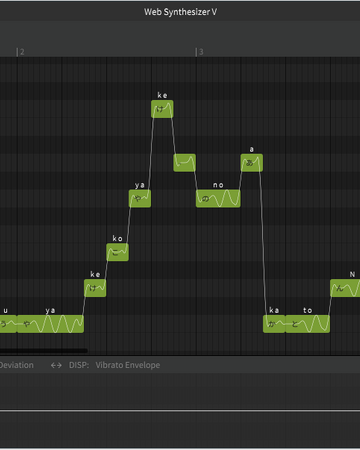Select the lower 'ke' note
This screenshot has height=450, width=360.
[95, 288]
